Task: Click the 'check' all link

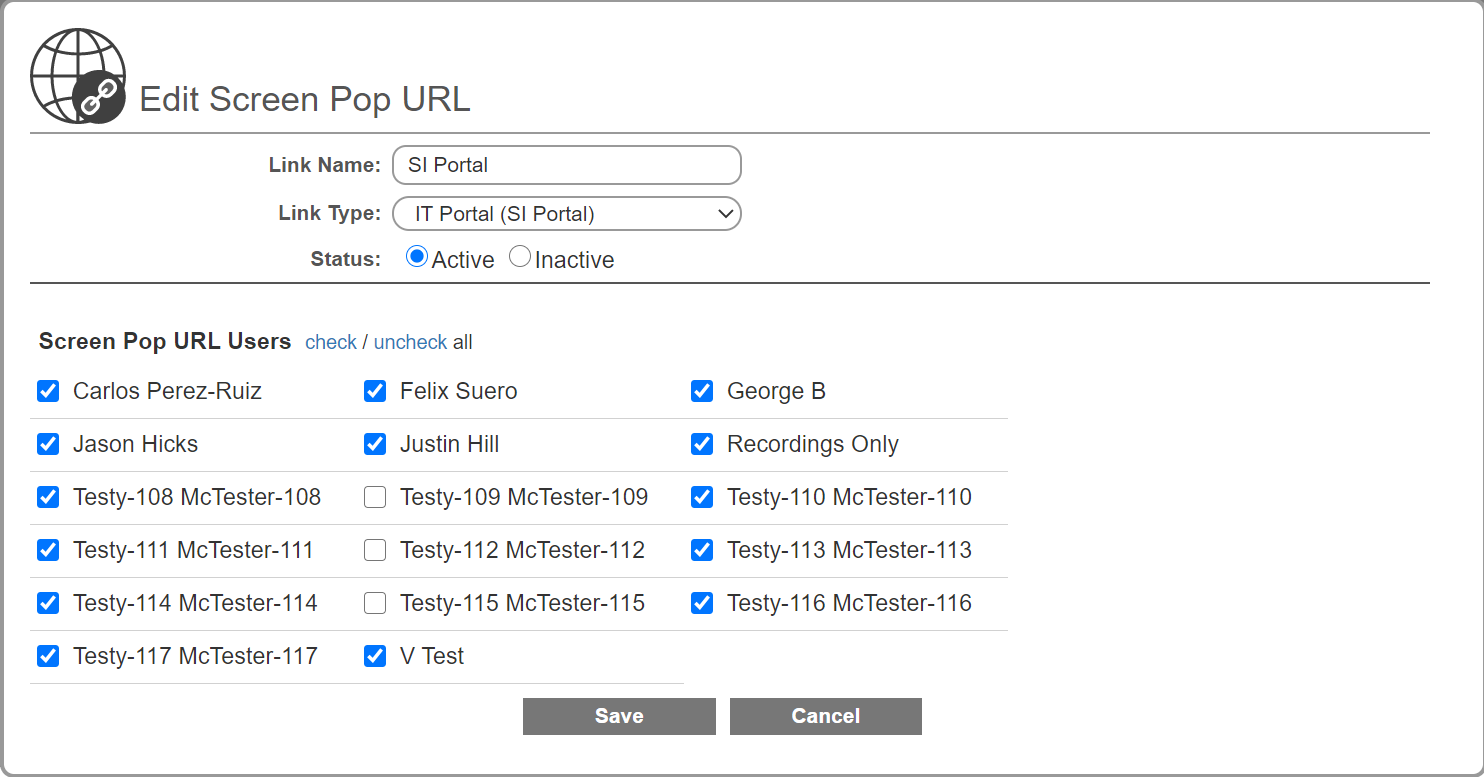Action: tap(331, 342)
